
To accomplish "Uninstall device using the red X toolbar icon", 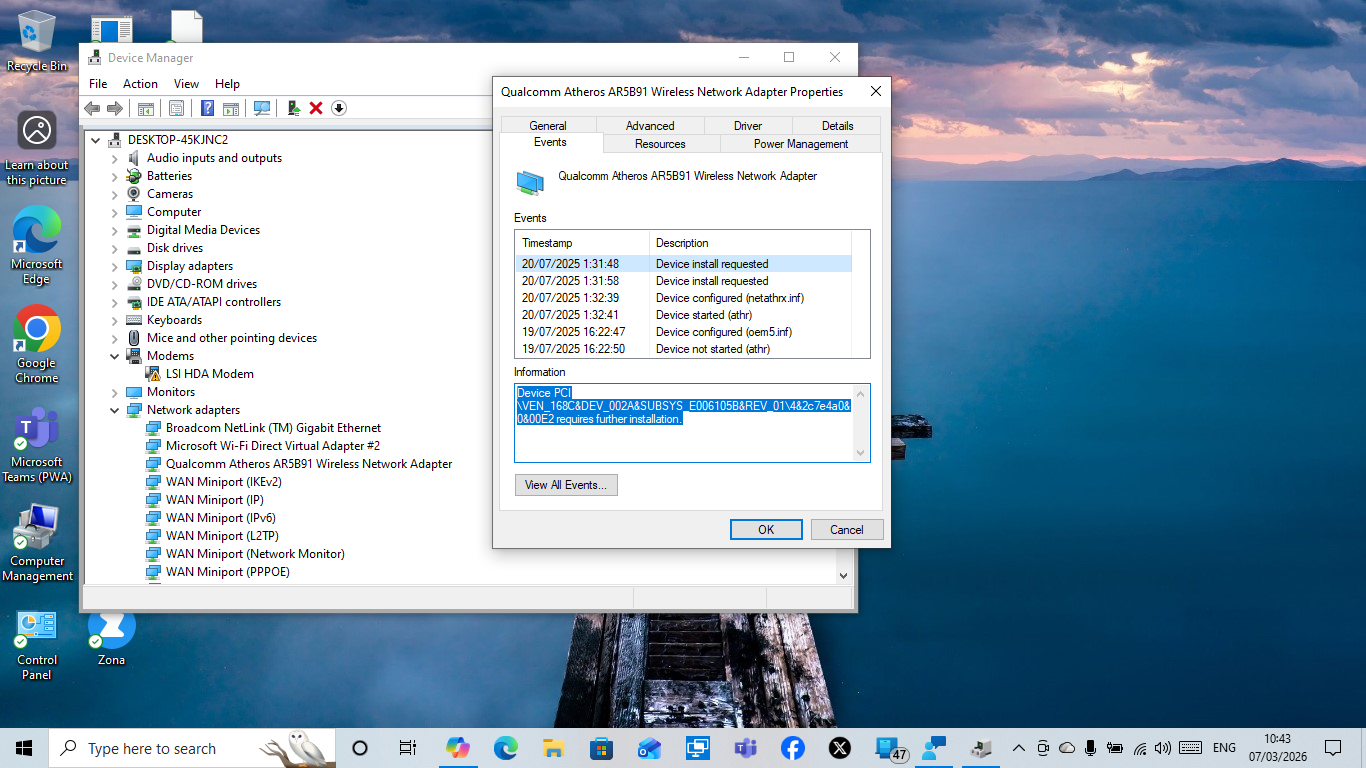I will [x=316, y=107].
